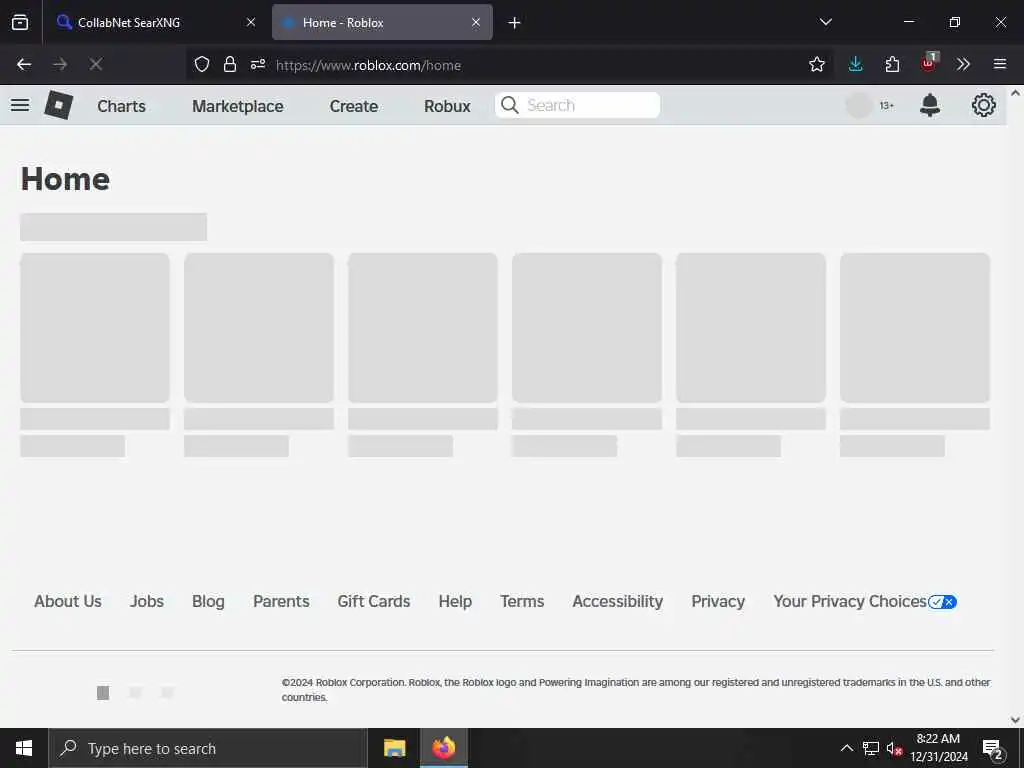Expand more tools overflow chevron
This screenshot has width=1024, height=768.
click(x=963, y=64)
